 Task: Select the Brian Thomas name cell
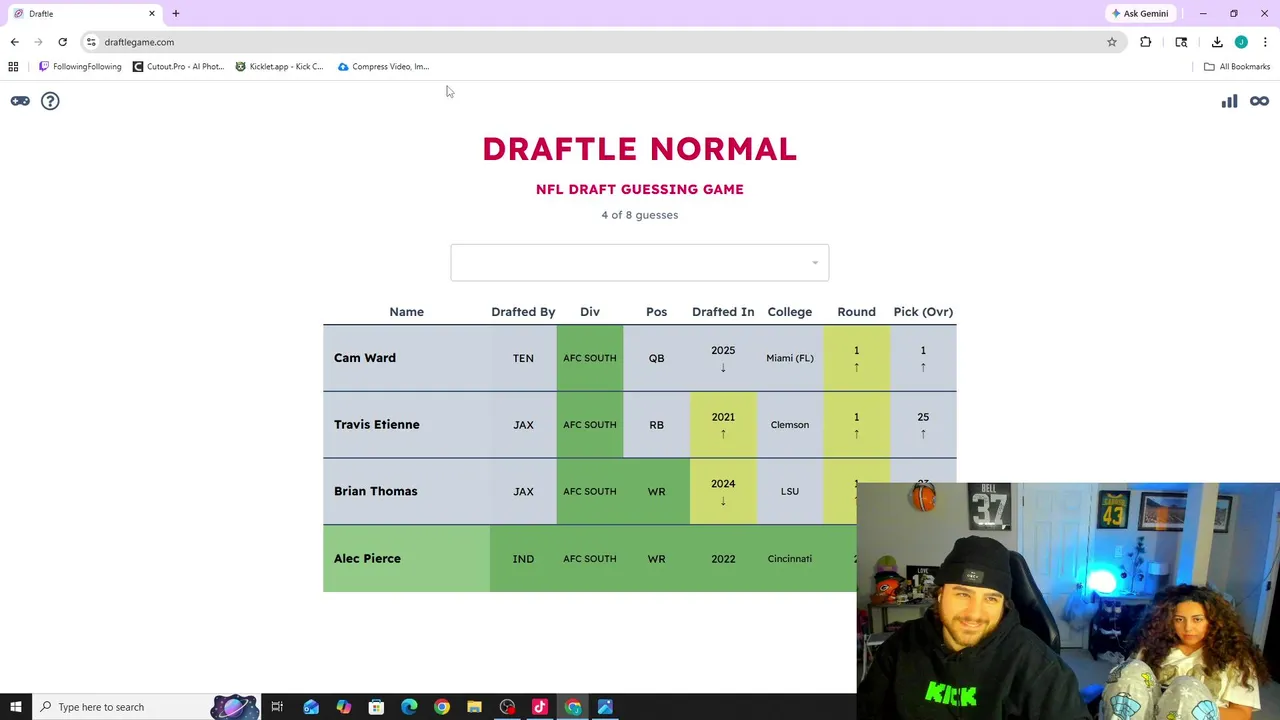pos(406,491)
